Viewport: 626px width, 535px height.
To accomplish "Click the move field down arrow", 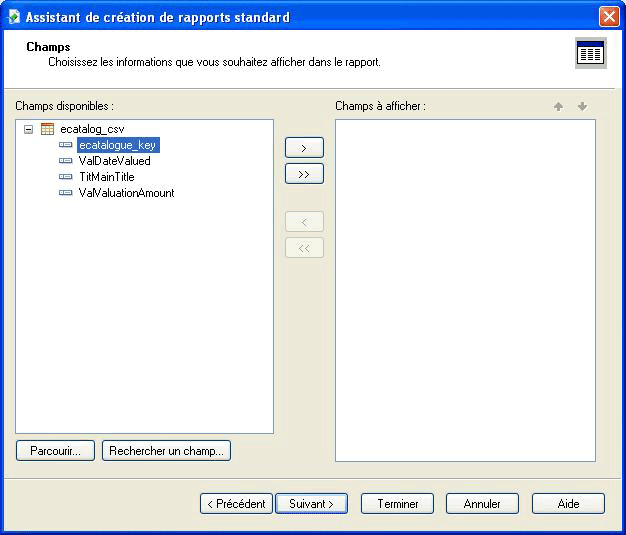I will pyautogui.click(x=582, y=107).
